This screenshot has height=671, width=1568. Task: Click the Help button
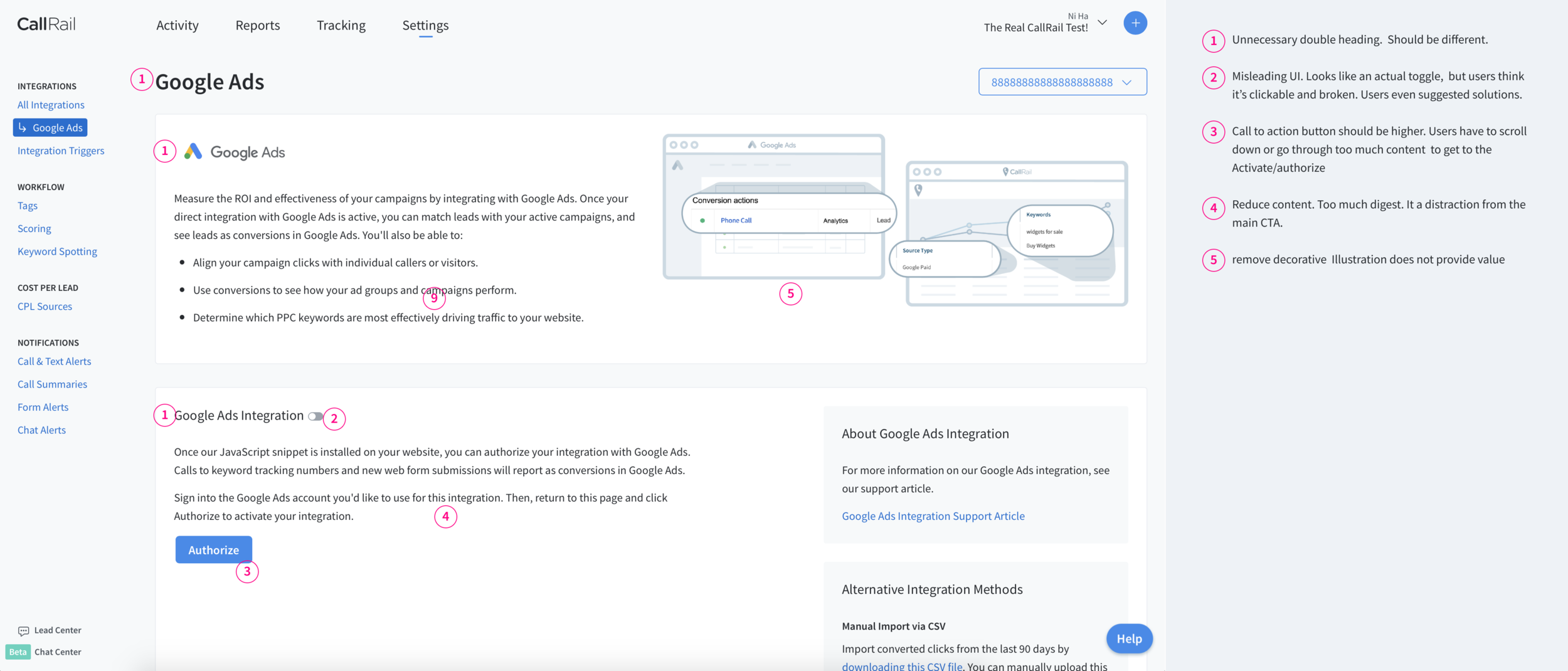pyautogui.click(x=1130, y=638)
